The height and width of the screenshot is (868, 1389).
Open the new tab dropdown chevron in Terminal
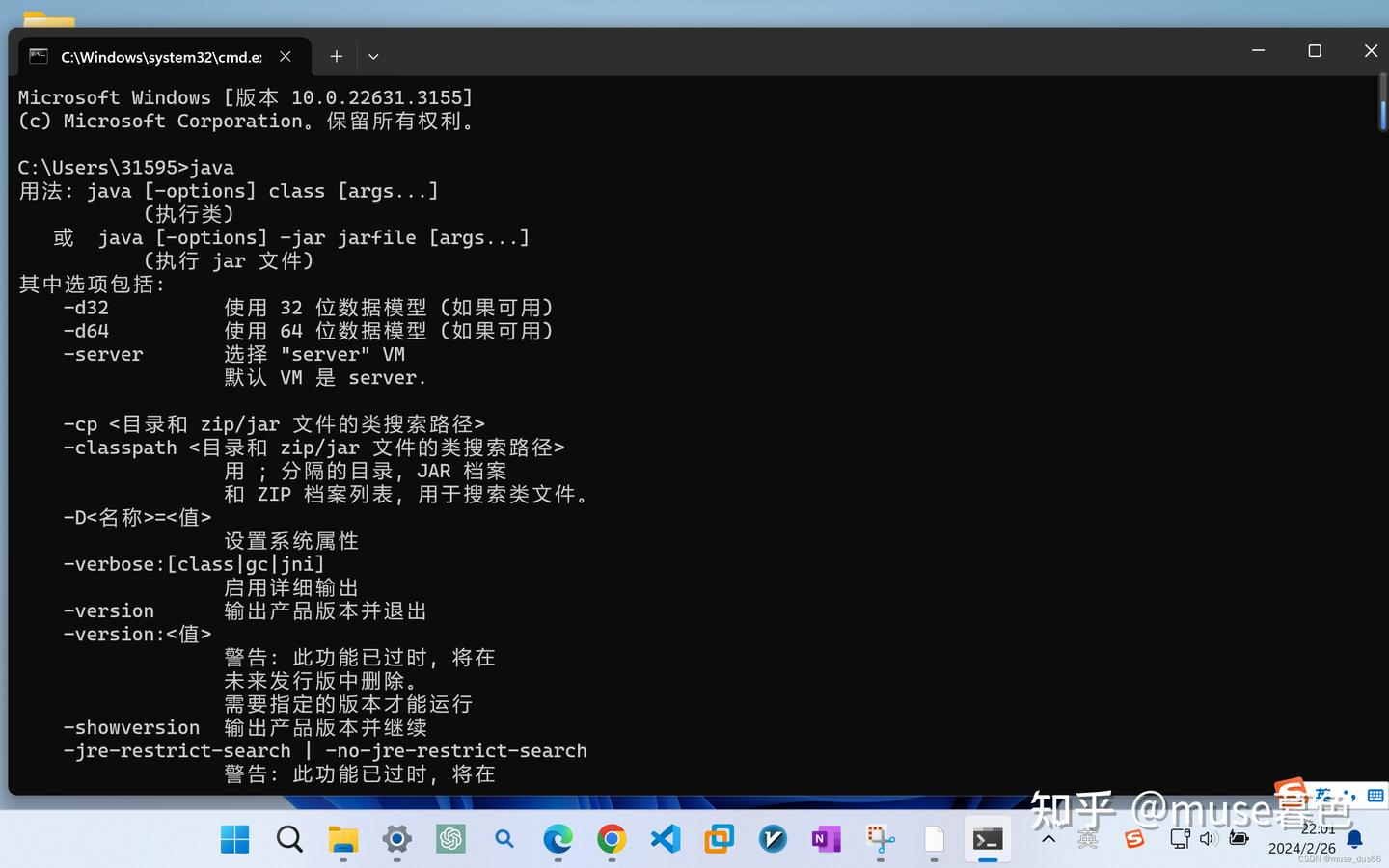point(373,56)
